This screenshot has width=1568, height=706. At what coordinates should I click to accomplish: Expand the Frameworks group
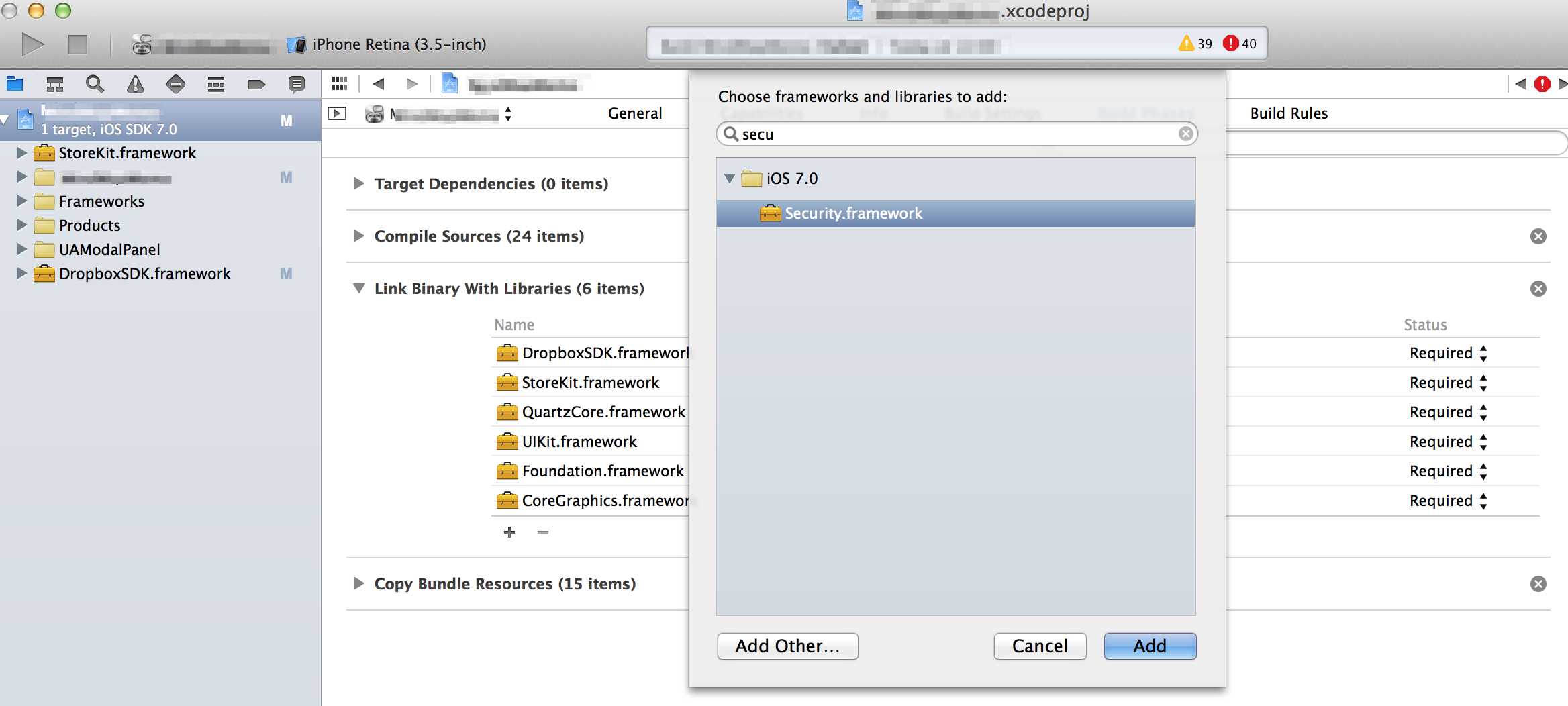point(22,201)
